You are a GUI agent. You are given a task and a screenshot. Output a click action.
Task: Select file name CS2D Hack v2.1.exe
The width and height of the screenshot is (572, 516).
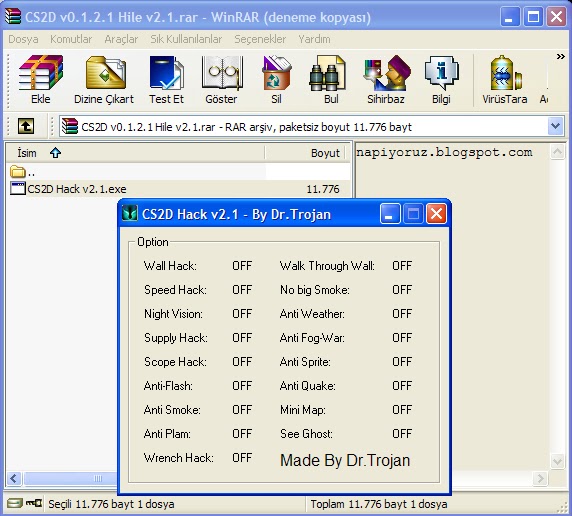(x=77, y=189)
